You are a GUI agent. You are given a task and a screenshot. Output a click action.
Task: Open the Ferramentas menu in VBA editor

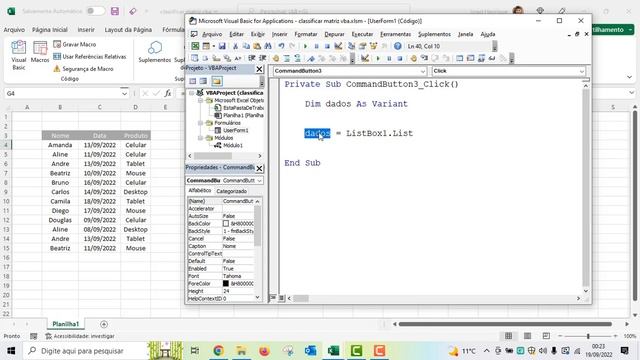396,34
